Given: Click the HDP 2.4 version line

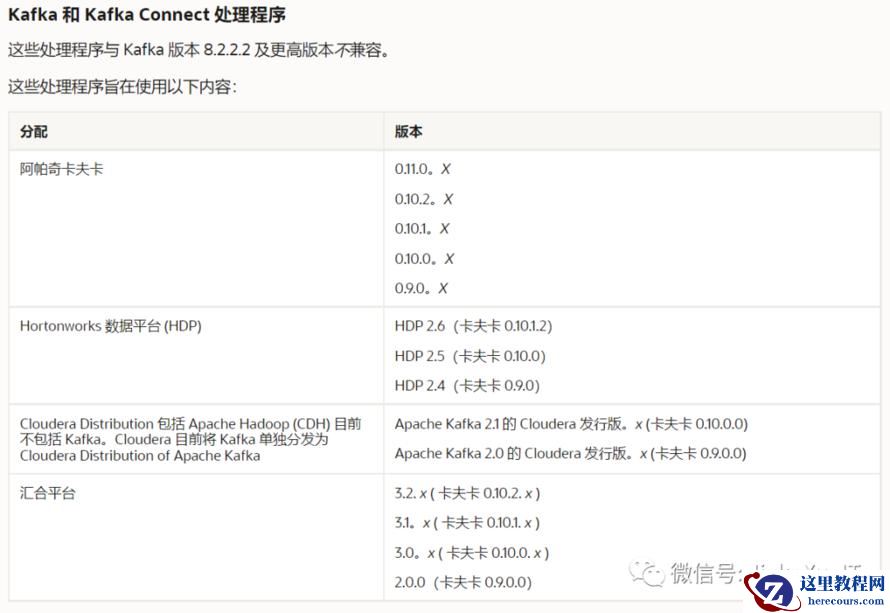Looking at the screenshot, I should tap(467, 386).
